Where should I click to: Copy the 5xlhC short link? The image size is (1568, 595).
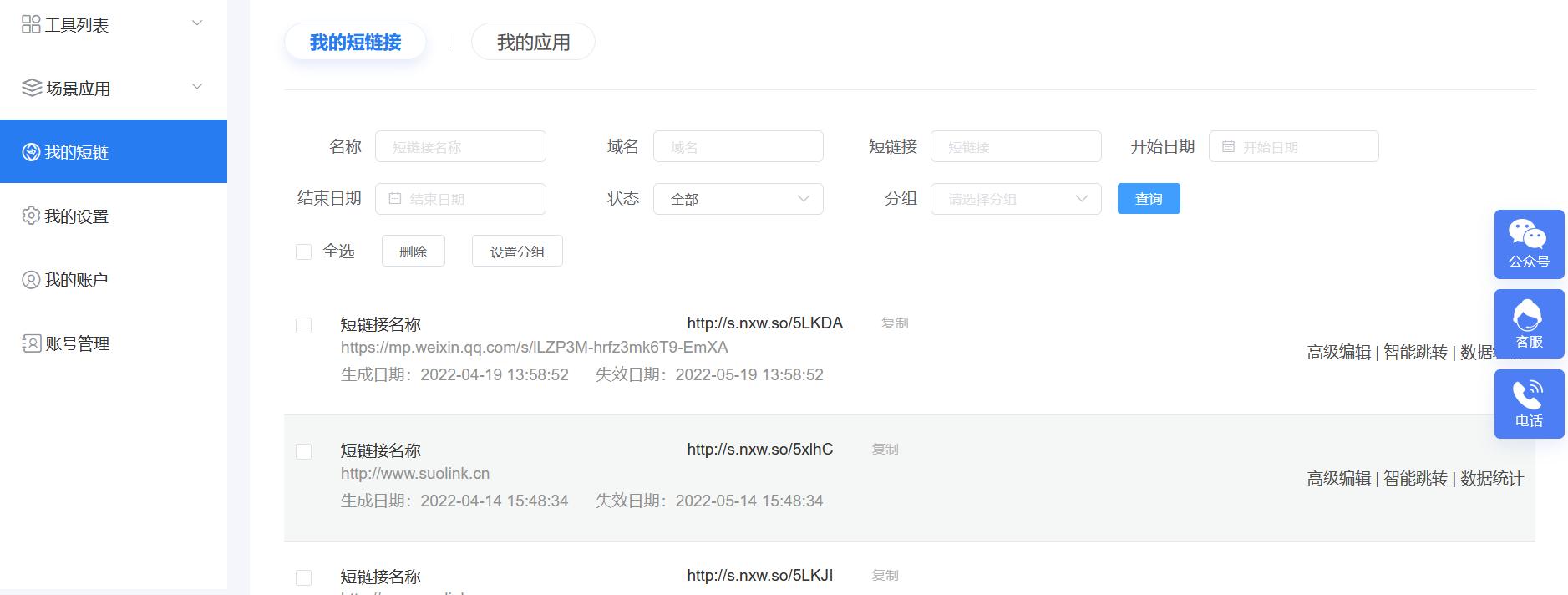click(x=885, y=449)
